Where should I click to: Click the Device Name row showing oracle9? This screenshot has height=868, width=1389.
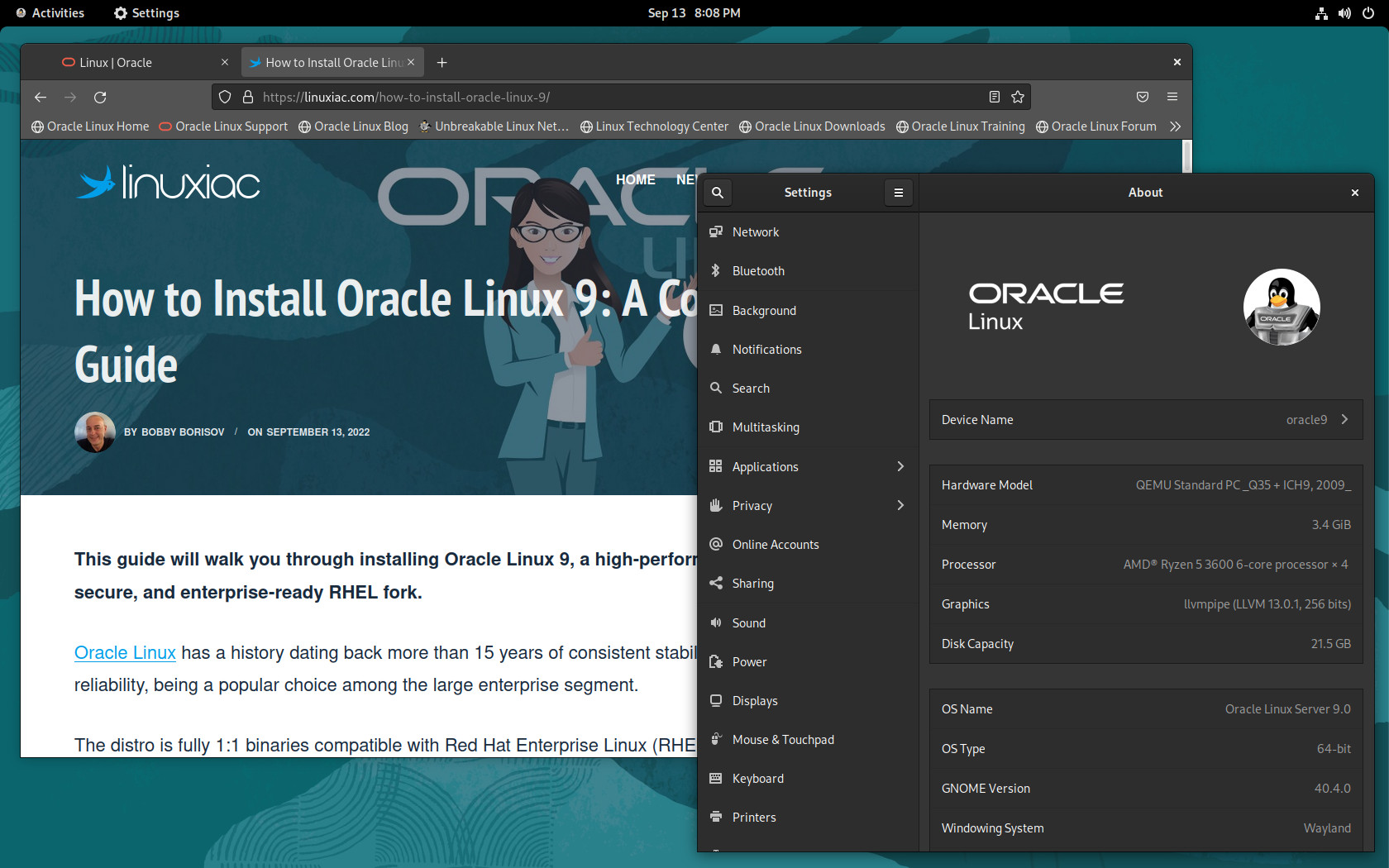pos(1145,419)
